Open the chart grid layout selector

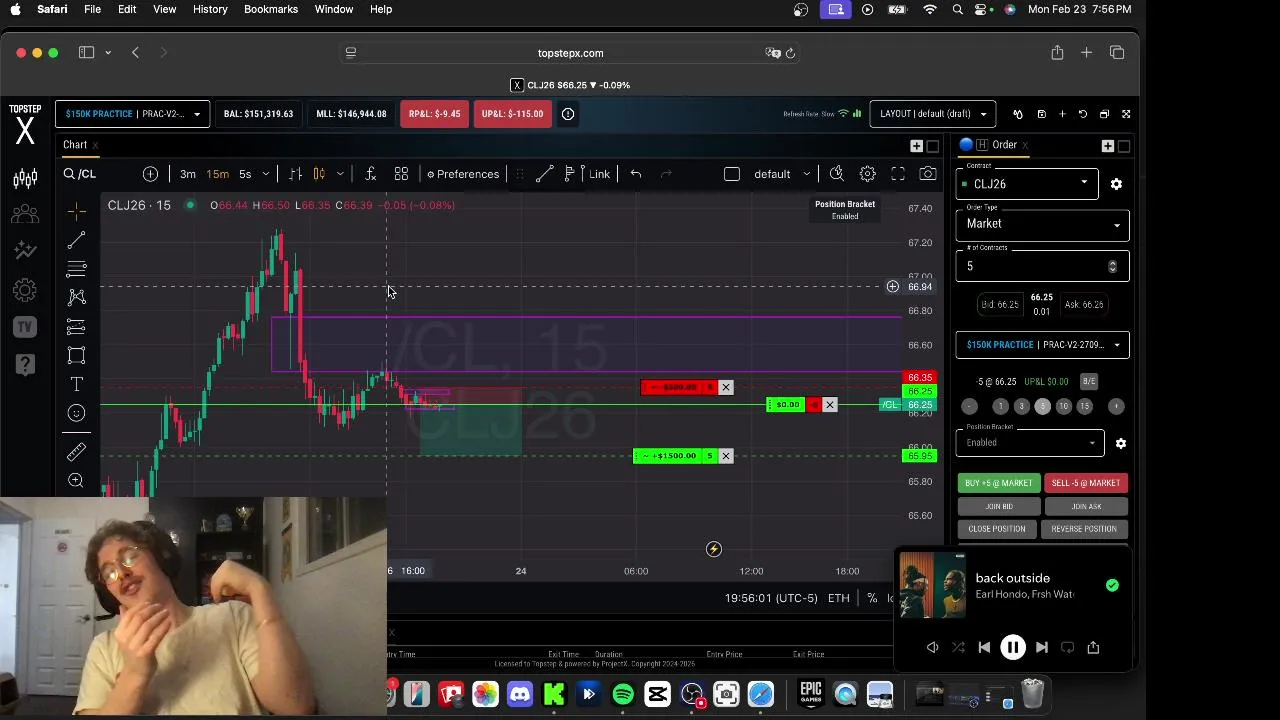(x=401, y=174)
